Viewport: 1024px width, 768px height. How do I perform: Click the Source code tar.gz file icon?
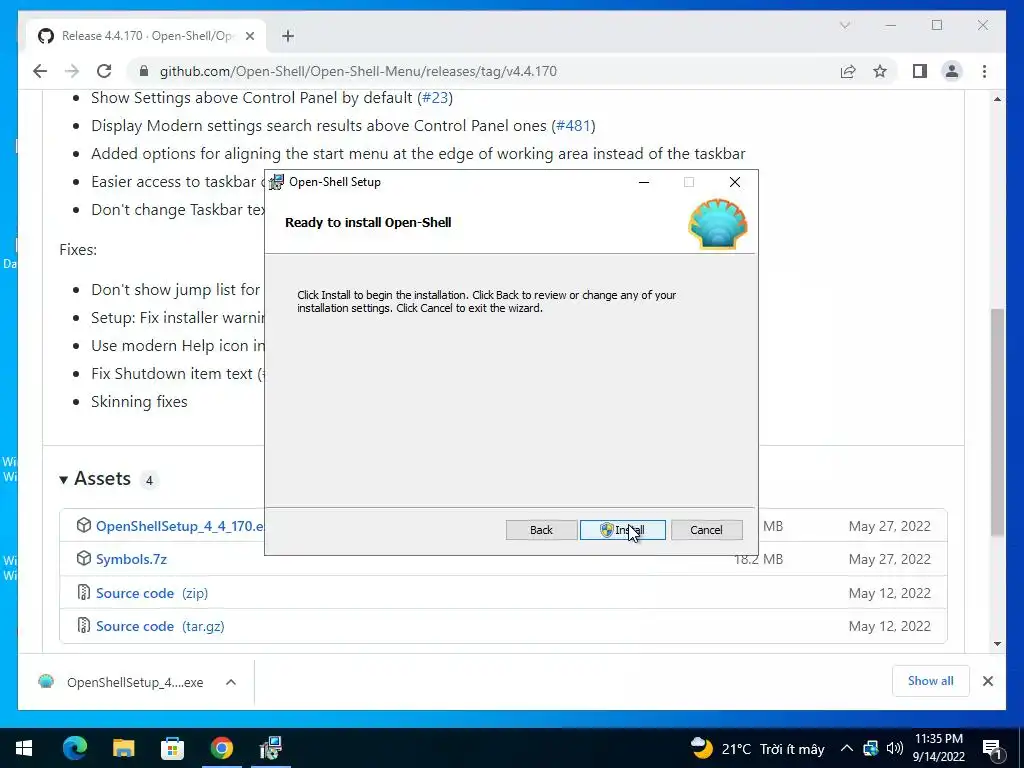[84, 626]
